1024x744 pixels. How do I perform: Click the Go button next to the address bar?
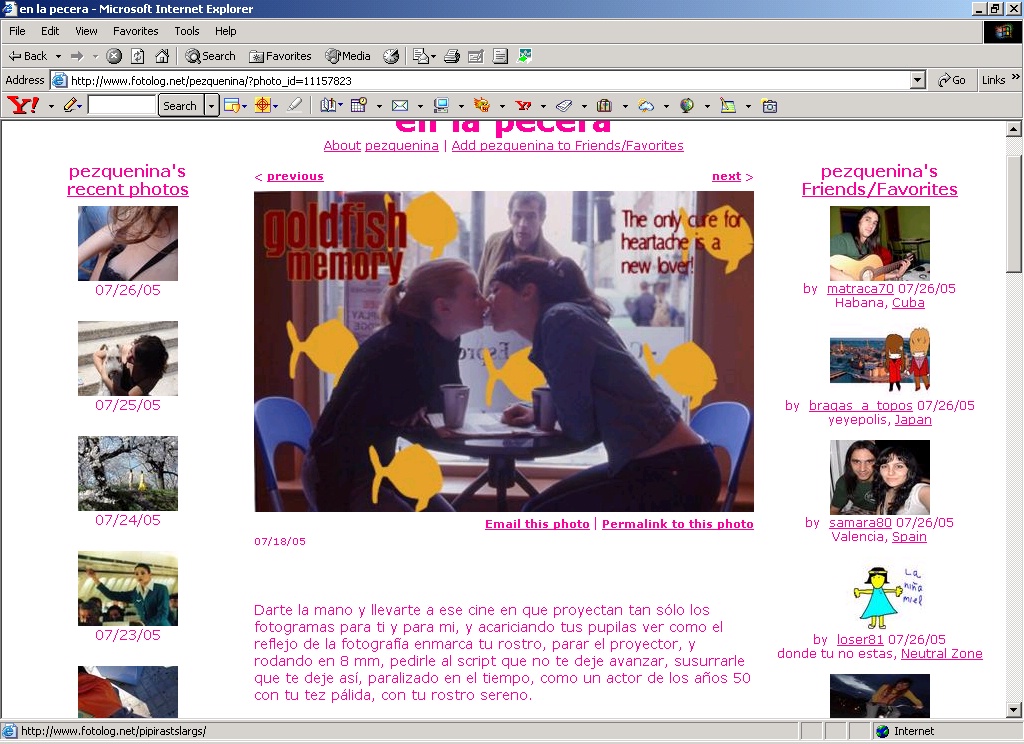pos(952,80)
